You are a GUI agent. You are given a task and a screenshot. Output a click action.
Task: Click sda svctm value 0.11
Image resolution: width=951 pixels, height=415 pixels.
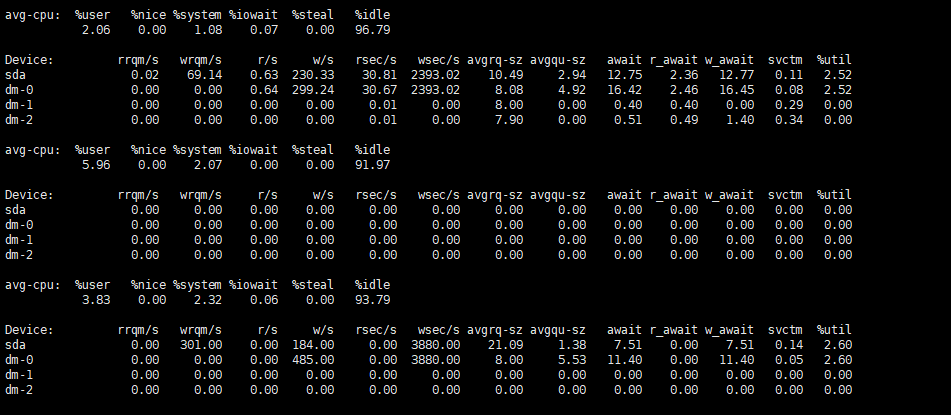[x=788, y=75]
